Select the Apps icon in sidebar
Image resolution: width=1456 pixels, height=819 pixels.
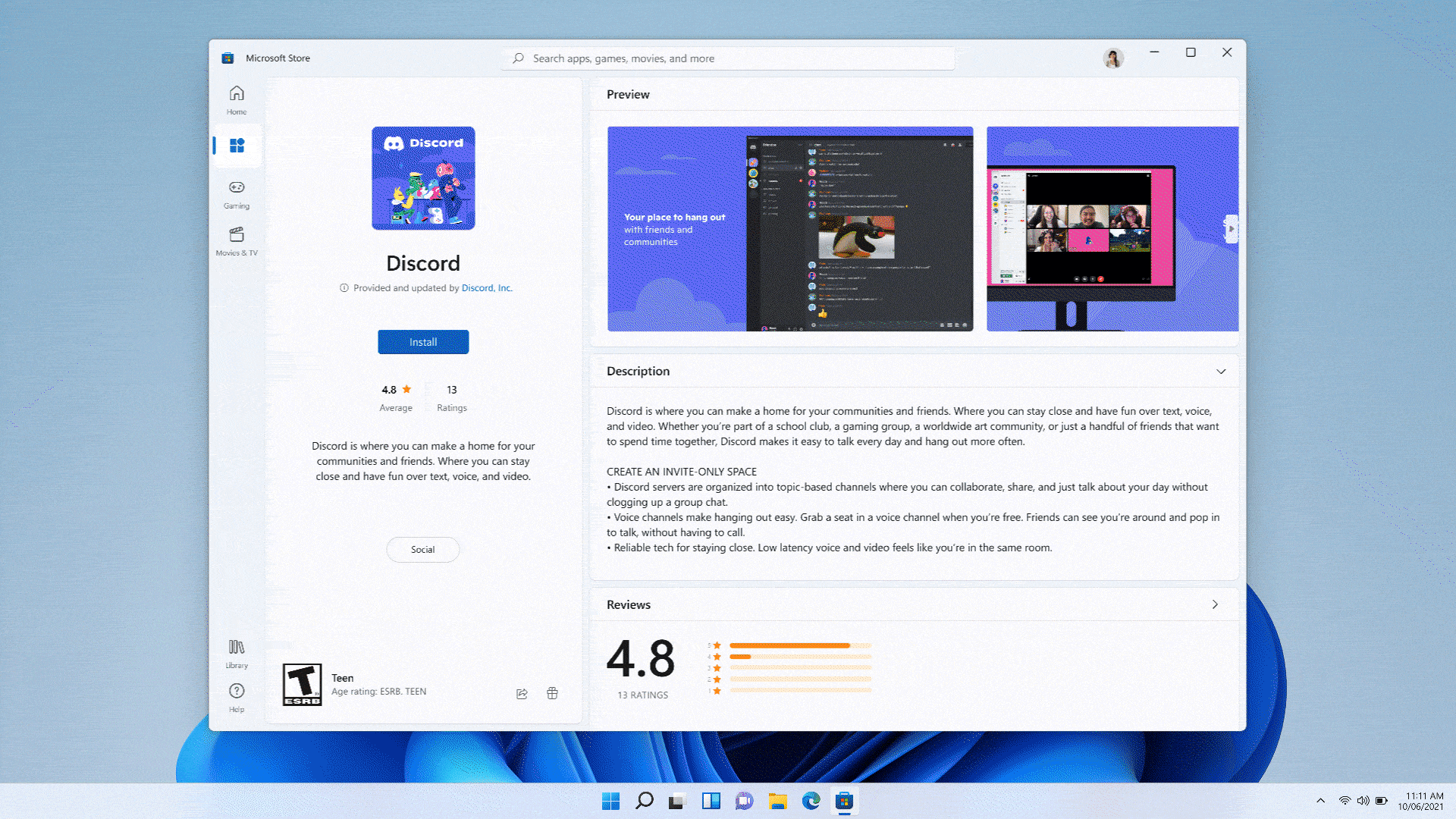tap(237, 145)
